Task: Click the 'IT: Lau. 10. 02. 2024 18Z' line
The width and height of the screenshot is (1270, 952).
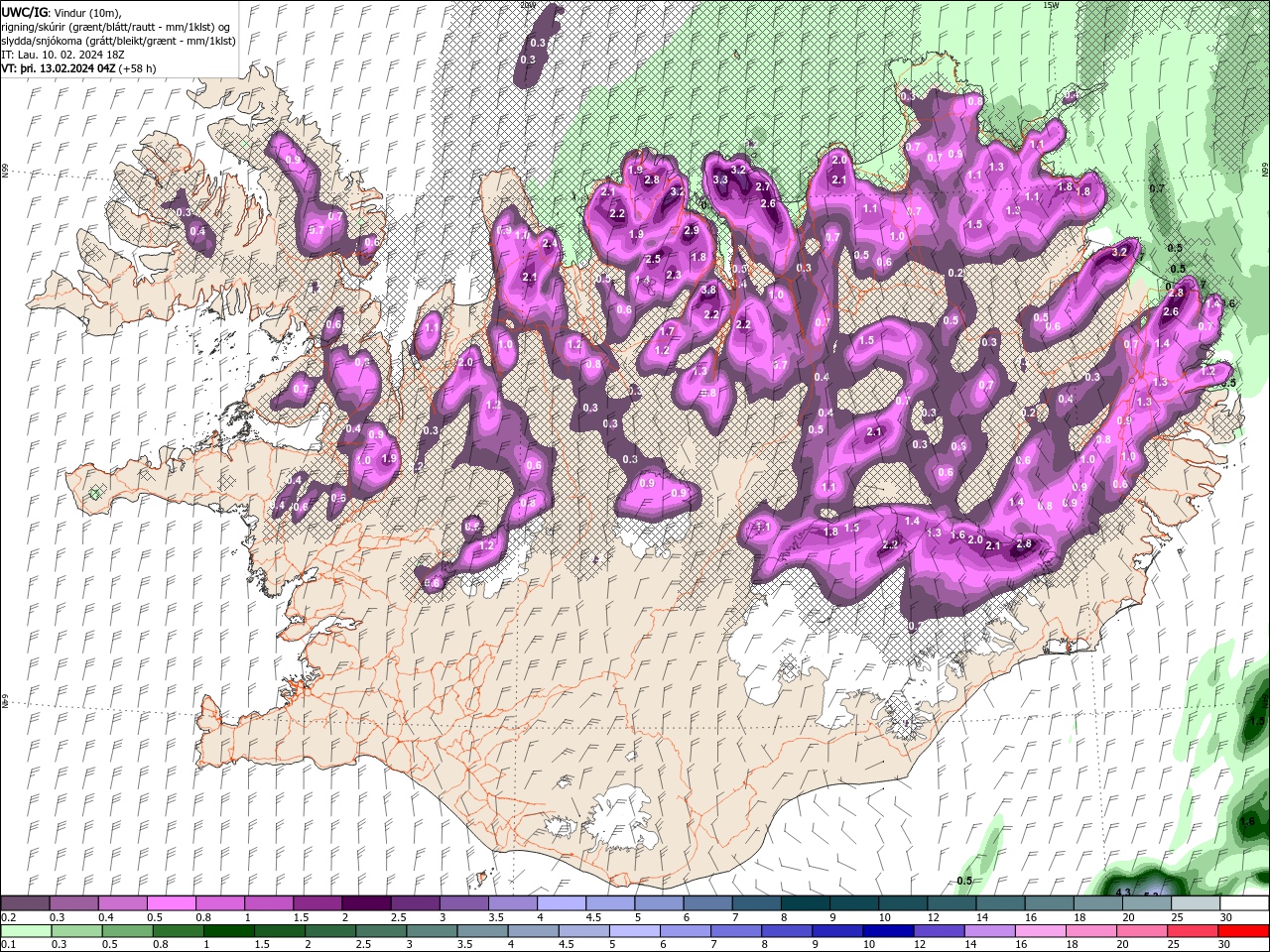Action: click(x=61, y=55)
